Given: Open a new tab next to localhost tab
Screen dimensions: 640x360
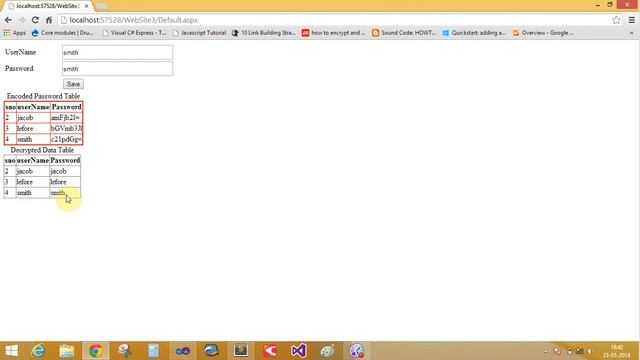Looking at the screenshot, I should [x=102, y=6].
